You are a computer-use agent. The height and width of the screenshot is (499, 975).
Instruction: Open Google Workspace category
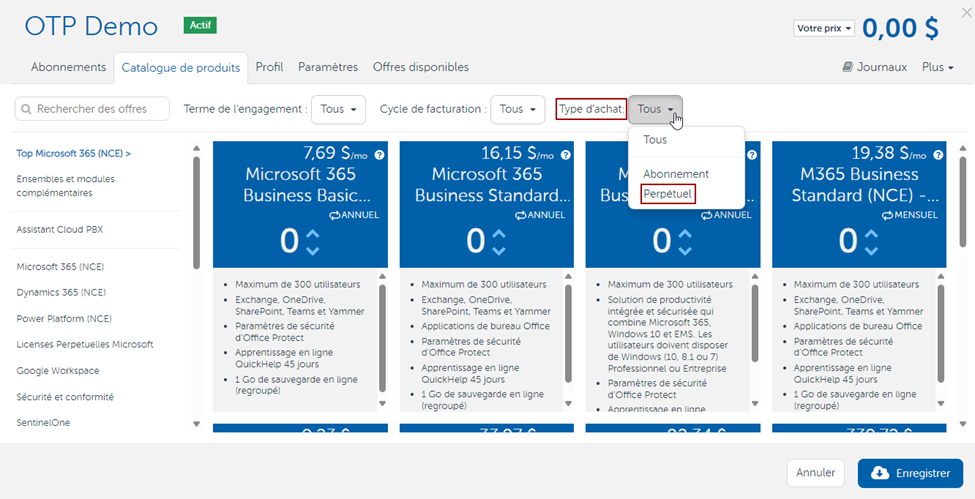pos(58,371)
